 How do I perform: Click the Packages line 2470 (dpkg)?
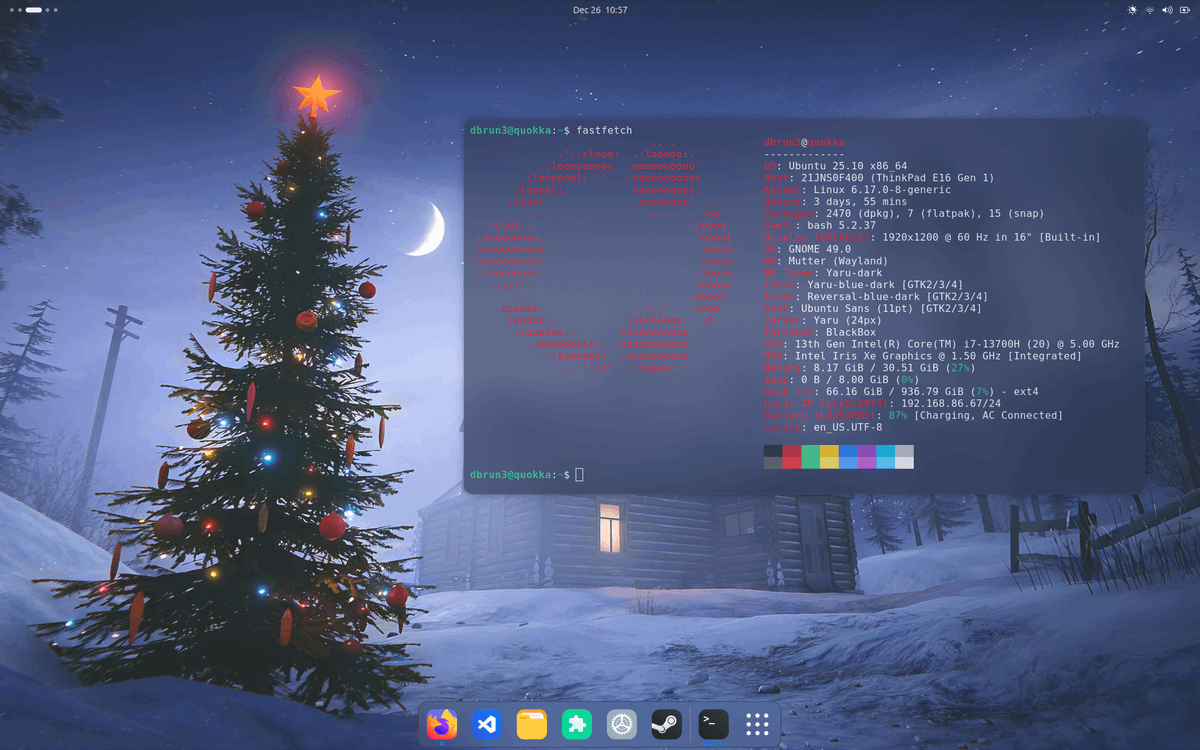coord(904,214)
